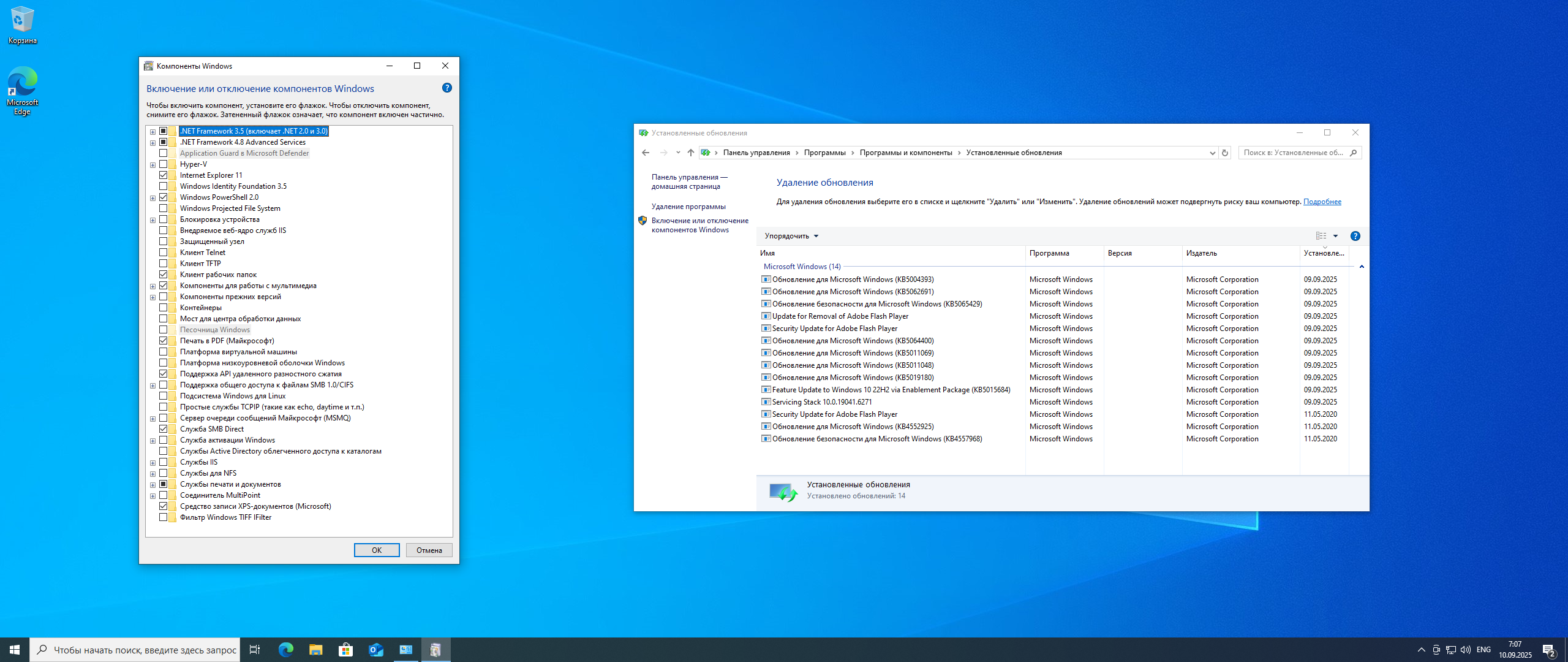Enable Hyper-V checkbox
The image size is (1568, 662).
tap(164, 164)
